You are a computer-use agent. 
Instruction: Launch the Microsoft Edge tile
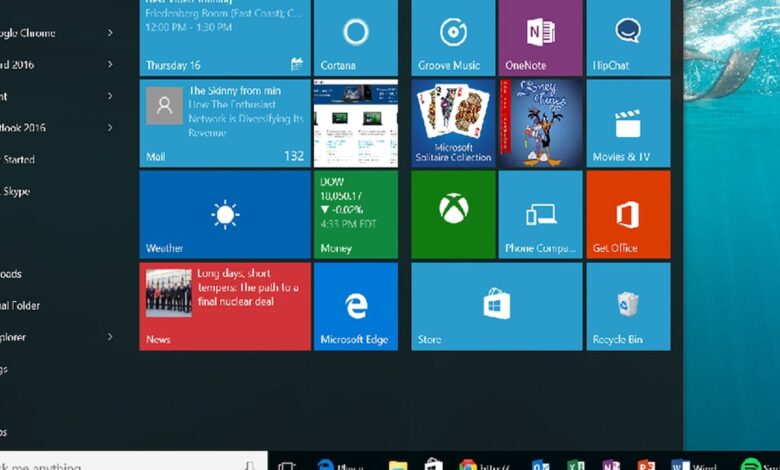pos(356,306)
